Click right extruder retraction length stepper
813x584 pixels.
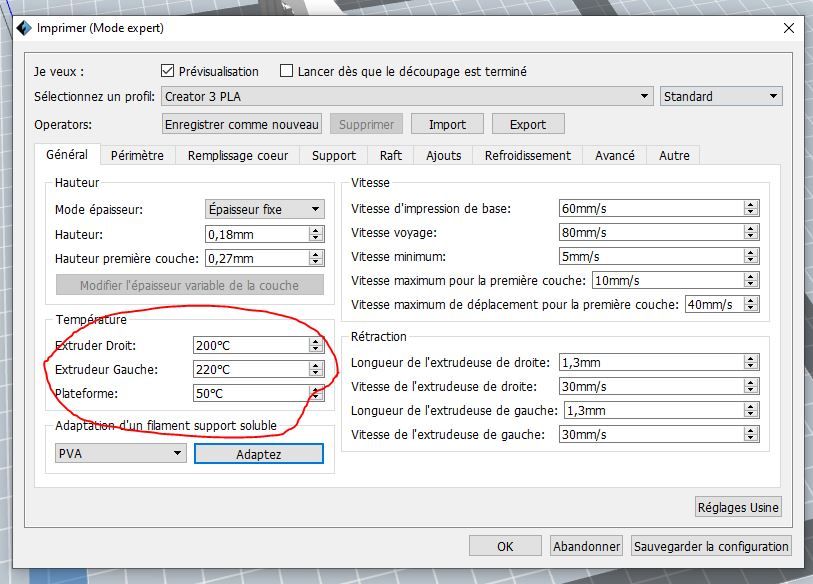pyautogui.click(x=751, y=363)
